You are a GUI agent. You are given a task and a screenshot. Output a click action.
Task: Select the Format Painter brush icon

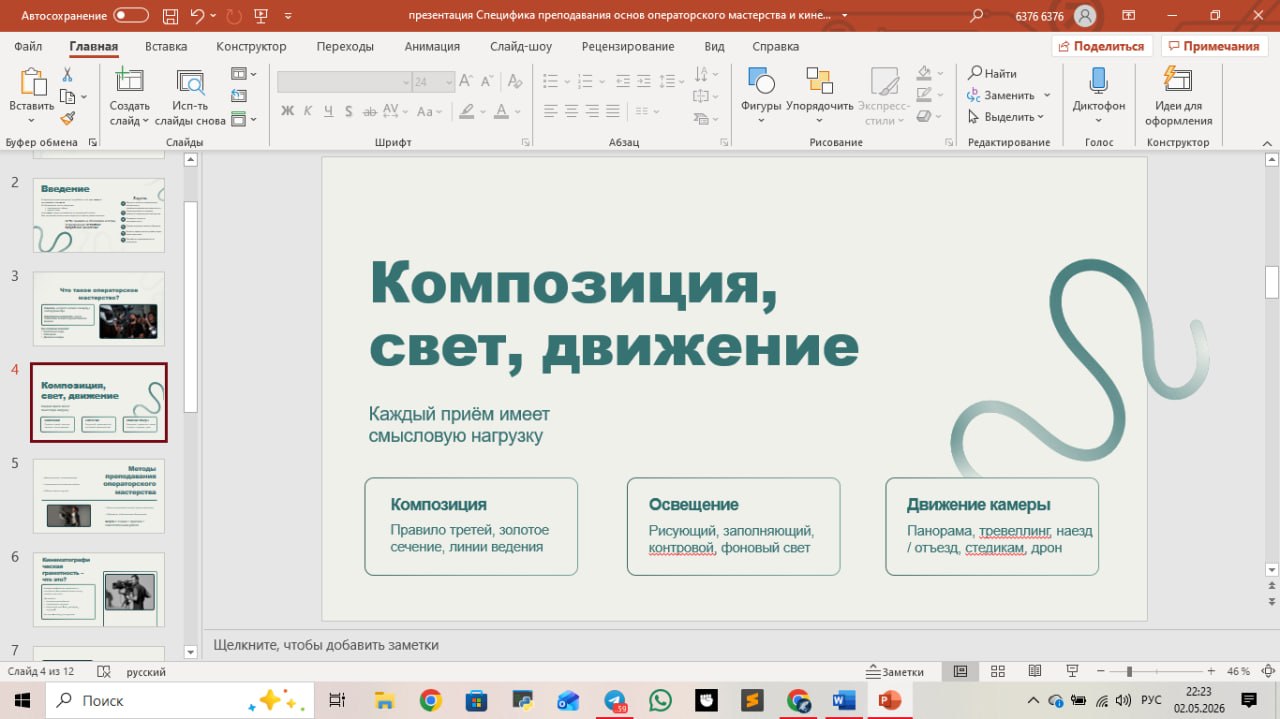tap(67, 118)
